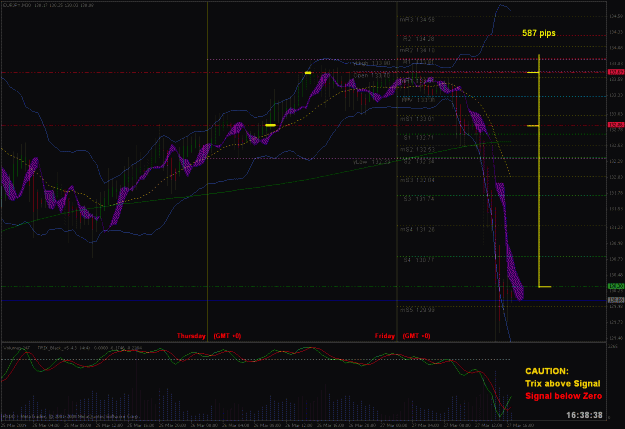This screenshot has width=625, height=429.
Task: Click the yellow "CAUTION:" heading
Action: pos(547,371)
